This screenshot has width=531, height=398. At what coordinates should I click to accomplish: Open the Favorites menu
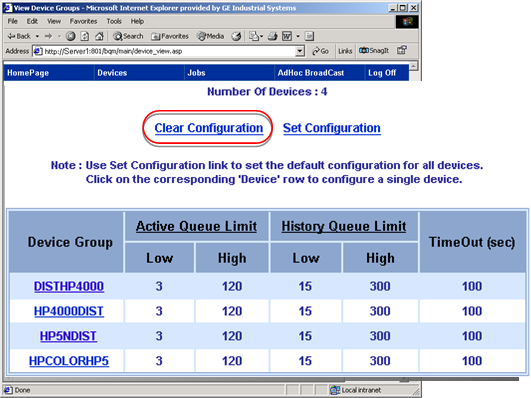pyautogui.click(x=83, y=21)
